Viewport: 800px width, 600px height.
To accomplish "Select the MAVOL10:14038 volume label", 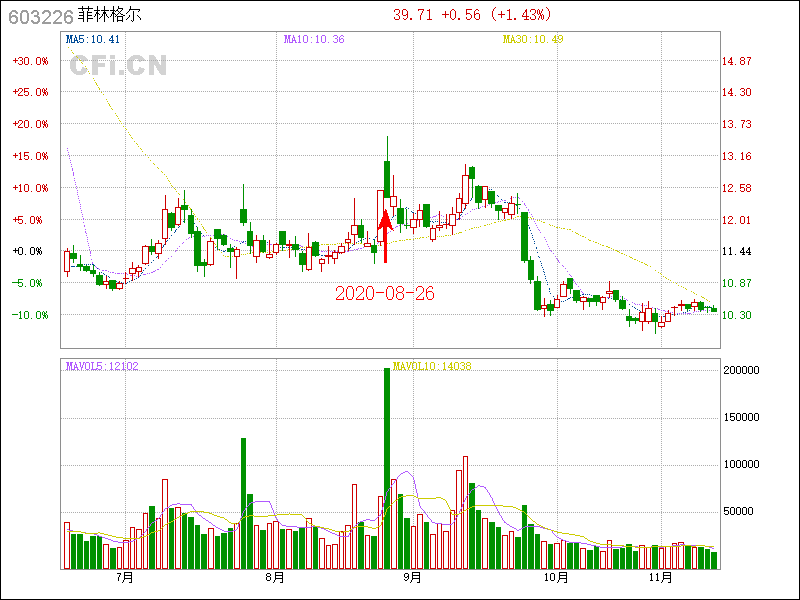I will click(432, 366).
